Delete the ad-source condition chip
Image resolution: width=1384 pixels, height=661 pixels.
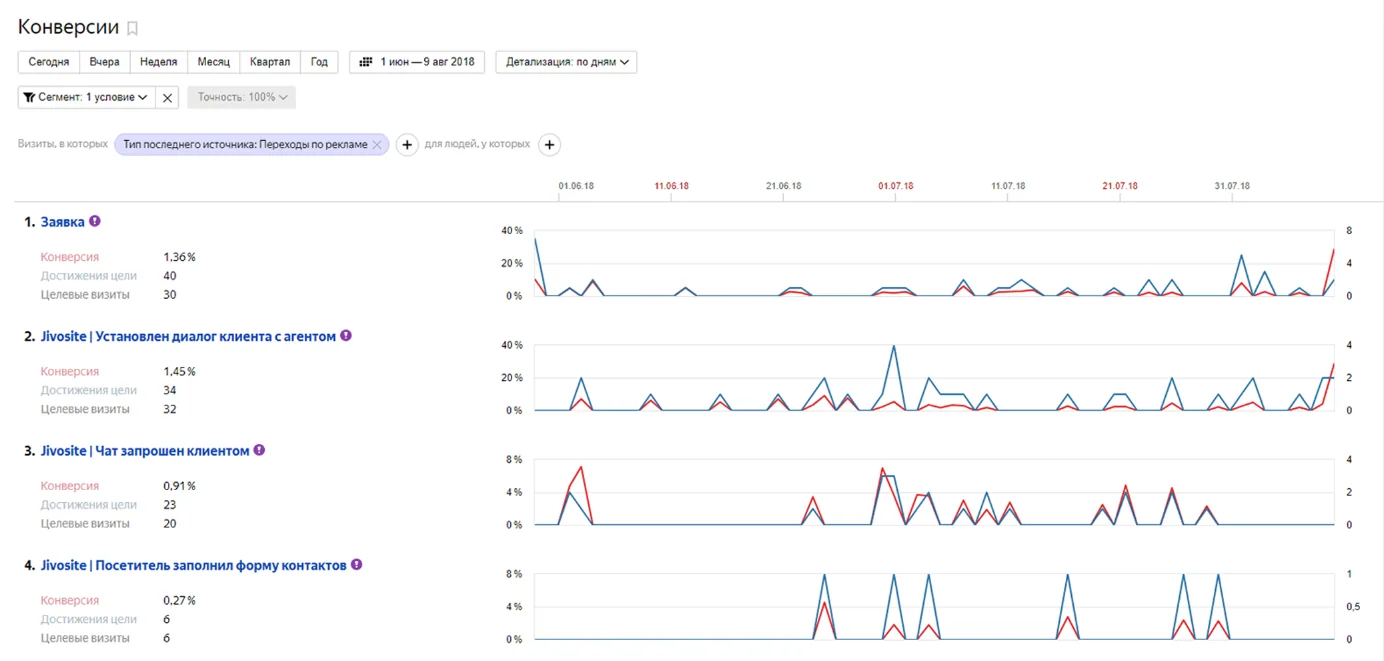tap(376, 145)
